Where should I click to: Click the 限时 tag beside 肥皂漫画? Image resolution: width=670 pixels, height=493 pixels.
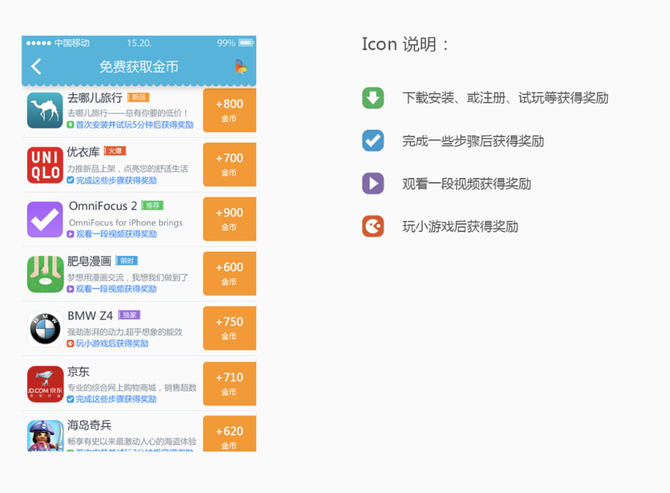pyautogui.click(x=126, y=261)
